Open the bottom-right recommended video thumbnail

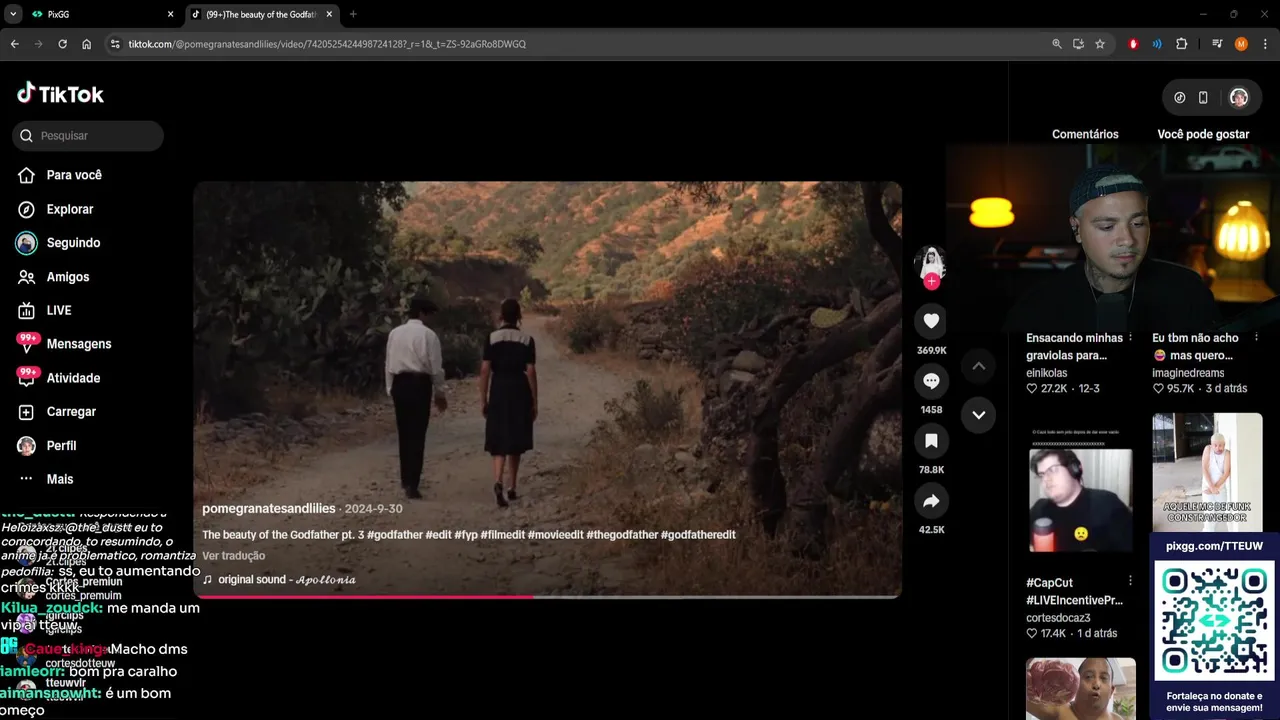1081,688
